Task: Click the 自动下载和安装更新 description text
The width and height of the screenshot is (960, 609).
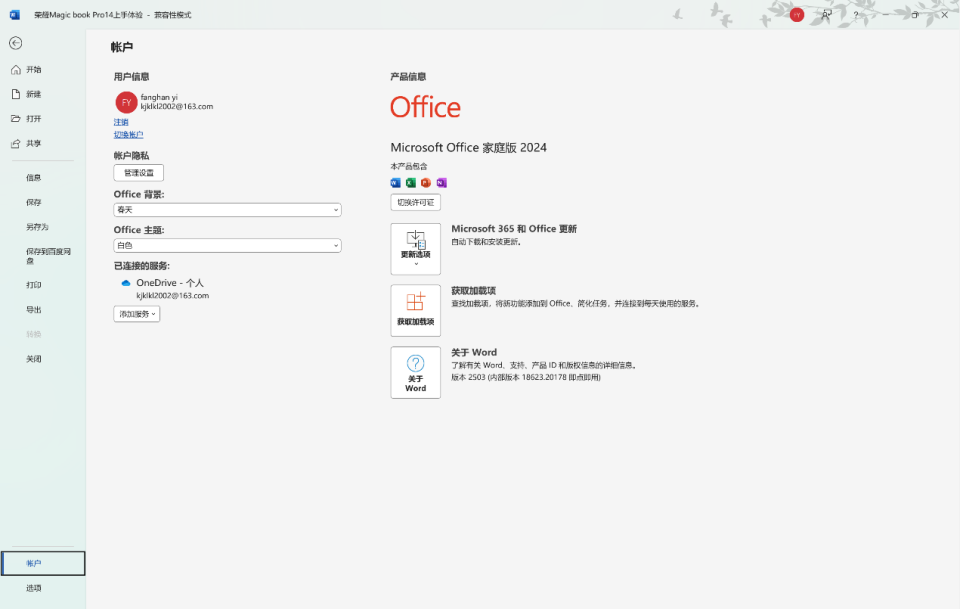Action: click(x=486, y=242)
